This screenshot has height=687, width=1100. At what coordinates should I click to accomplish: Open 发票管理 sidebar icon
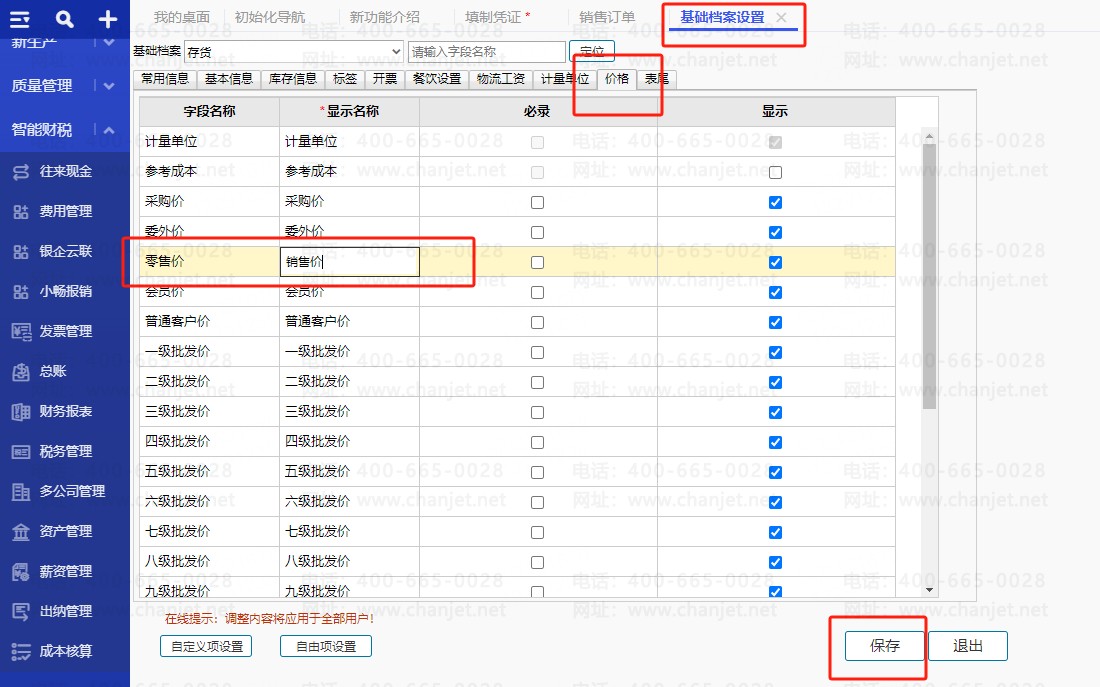click(21, 331)
